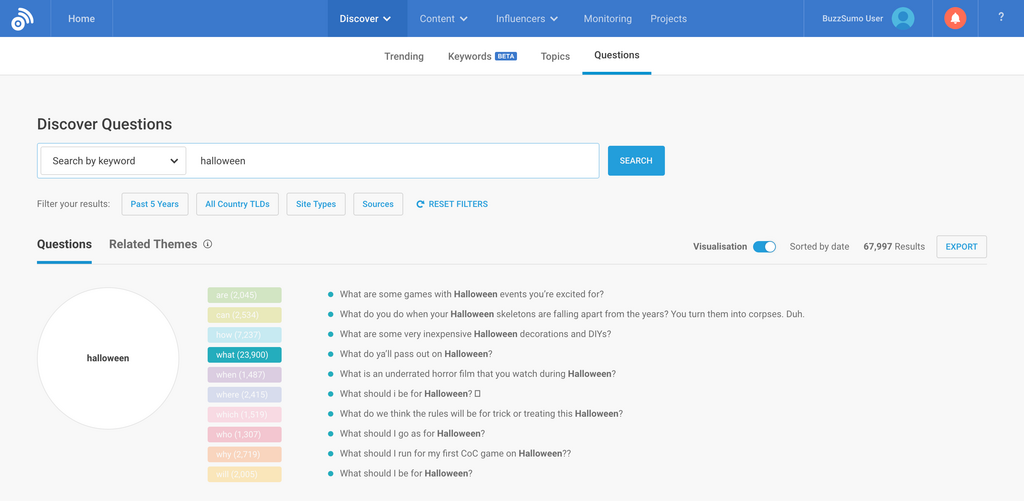Click the halloween keyword input field

396,161
